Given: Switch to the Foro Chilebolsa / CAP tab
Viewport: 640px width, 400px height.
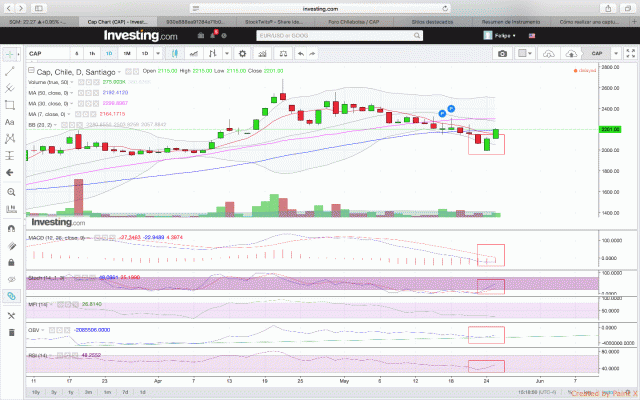Looking at the screenshot, I should tap(353, 22).
